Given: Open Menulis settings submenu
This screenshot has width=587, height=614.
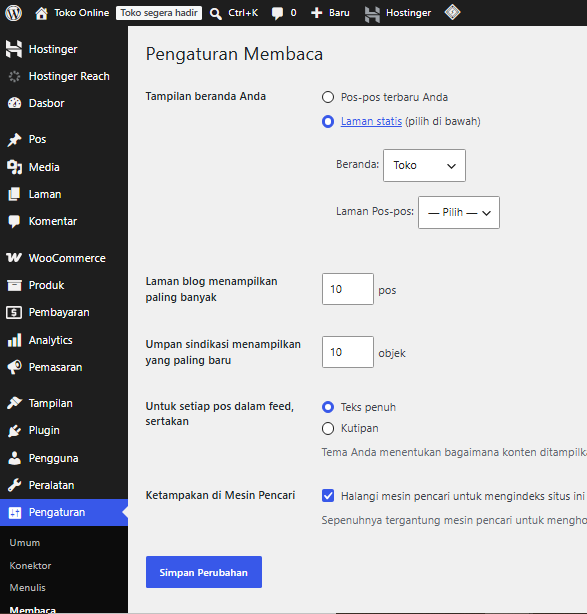Looking at the screenshot, I should click(x=27, y=588).
